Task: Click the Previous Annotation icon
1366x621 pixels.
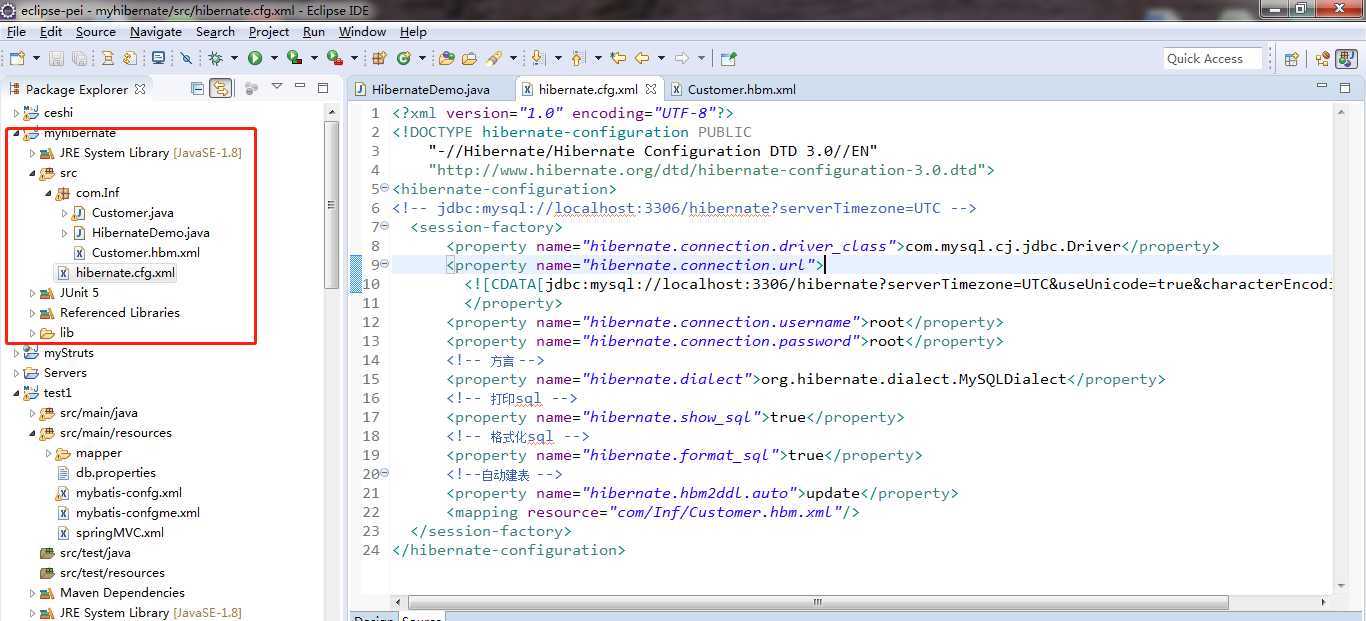Action: tap(579, 58)
